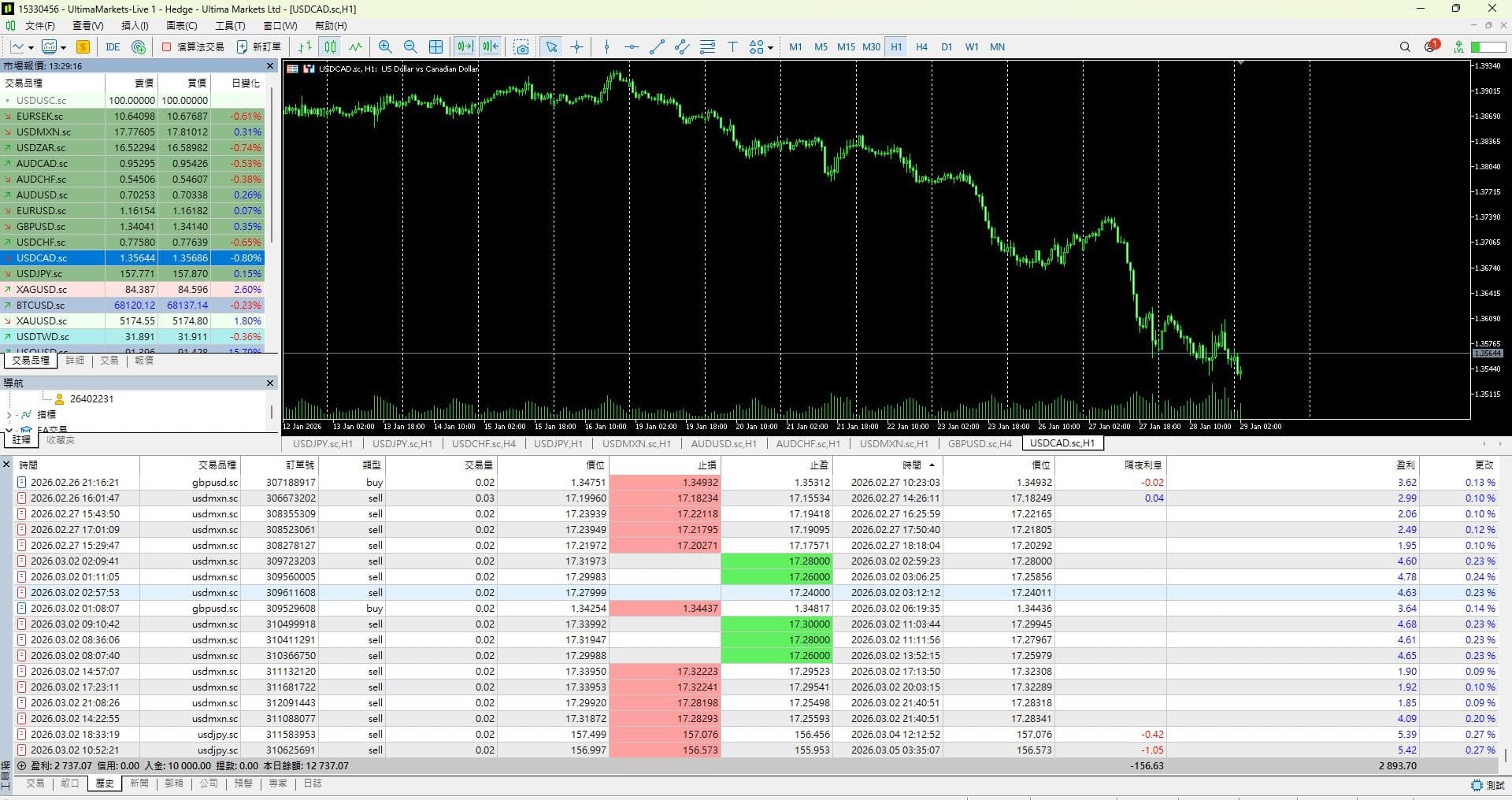Switch to the GBPUSD.sc,H4 chart tab
Image resolution: width=1512 pixels, height=800 pixels.
coord(980,443)
